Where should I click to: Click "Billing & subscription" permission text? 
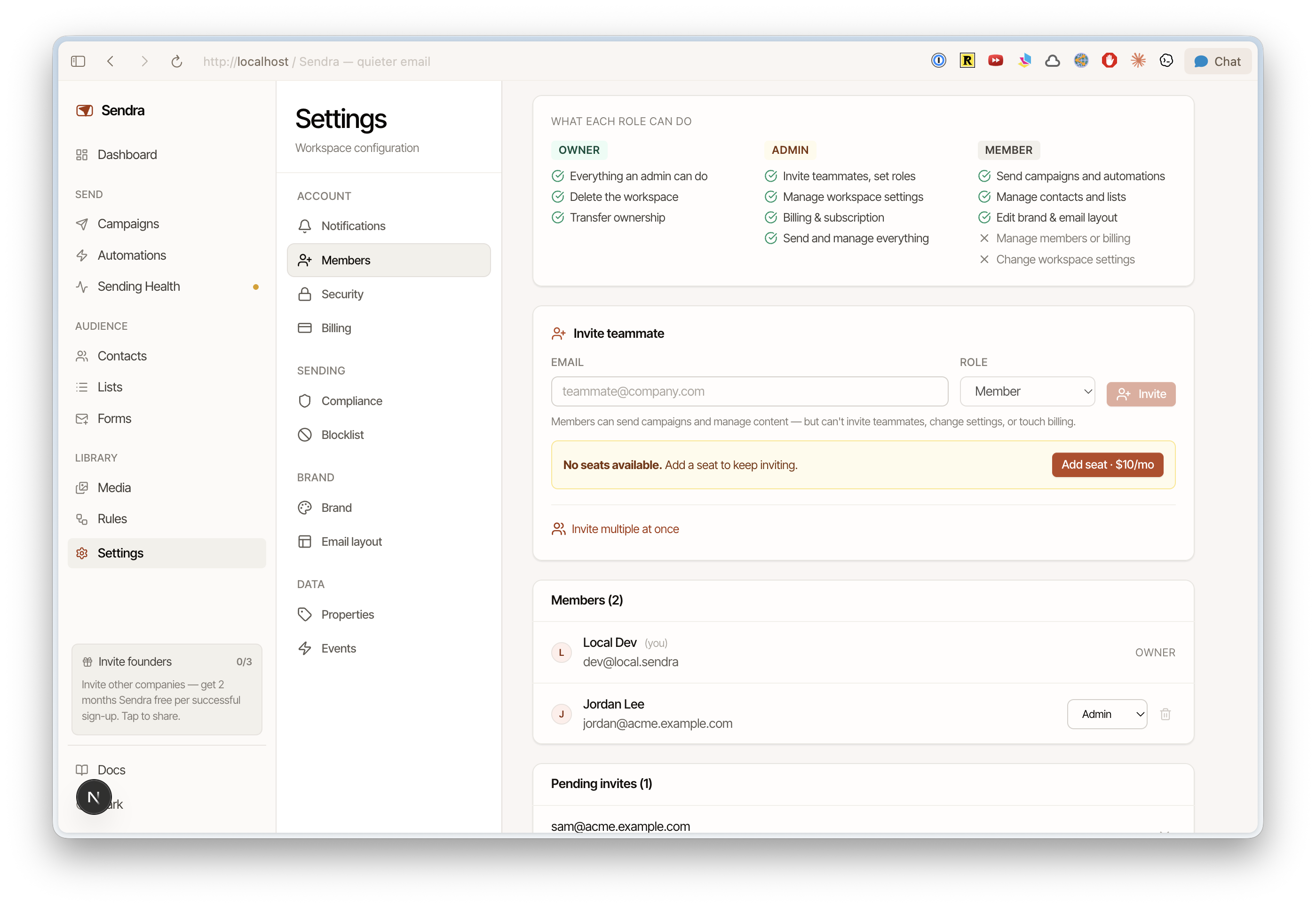[x=834, y=218]
